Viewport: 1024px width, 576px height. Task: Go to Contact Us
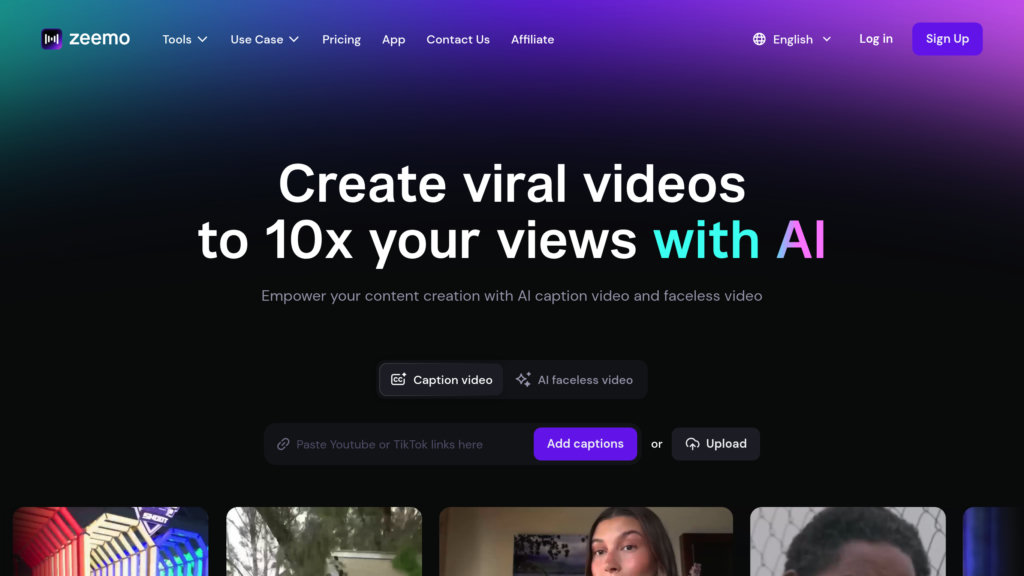pyautogui.click(x=458, y=39)
